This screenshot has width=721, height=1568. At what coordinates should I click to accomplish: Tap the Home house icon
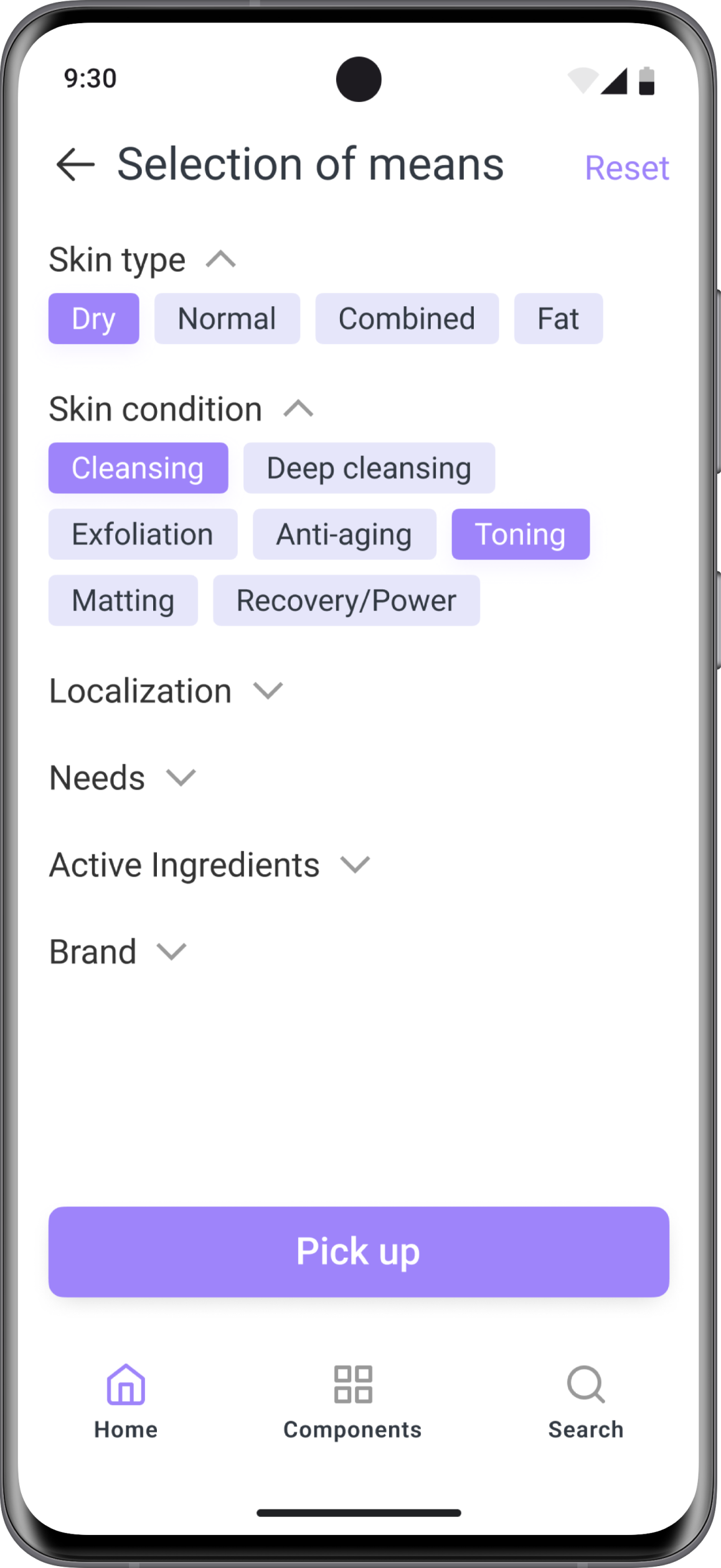(x=126, y=1384)
